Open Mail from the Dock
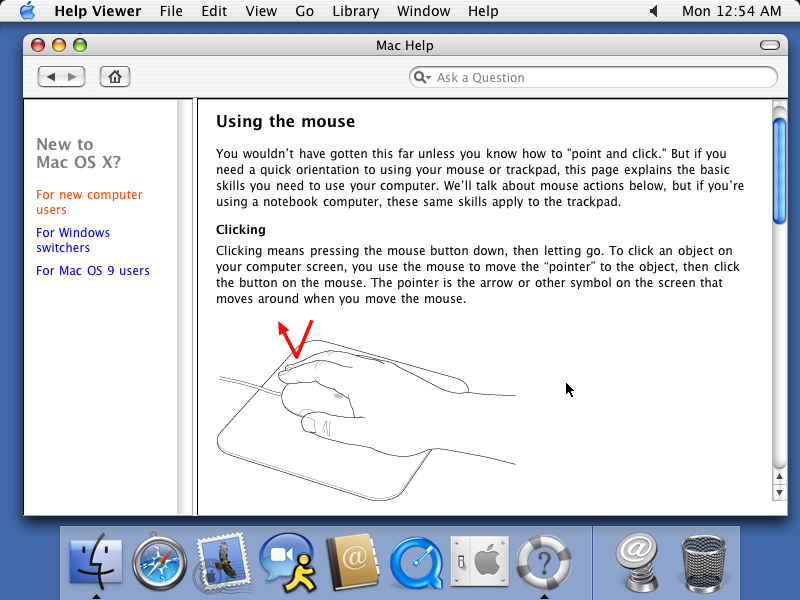Image resolution: width=800 pixels, height=600 pixels. [x=224, y=562]
